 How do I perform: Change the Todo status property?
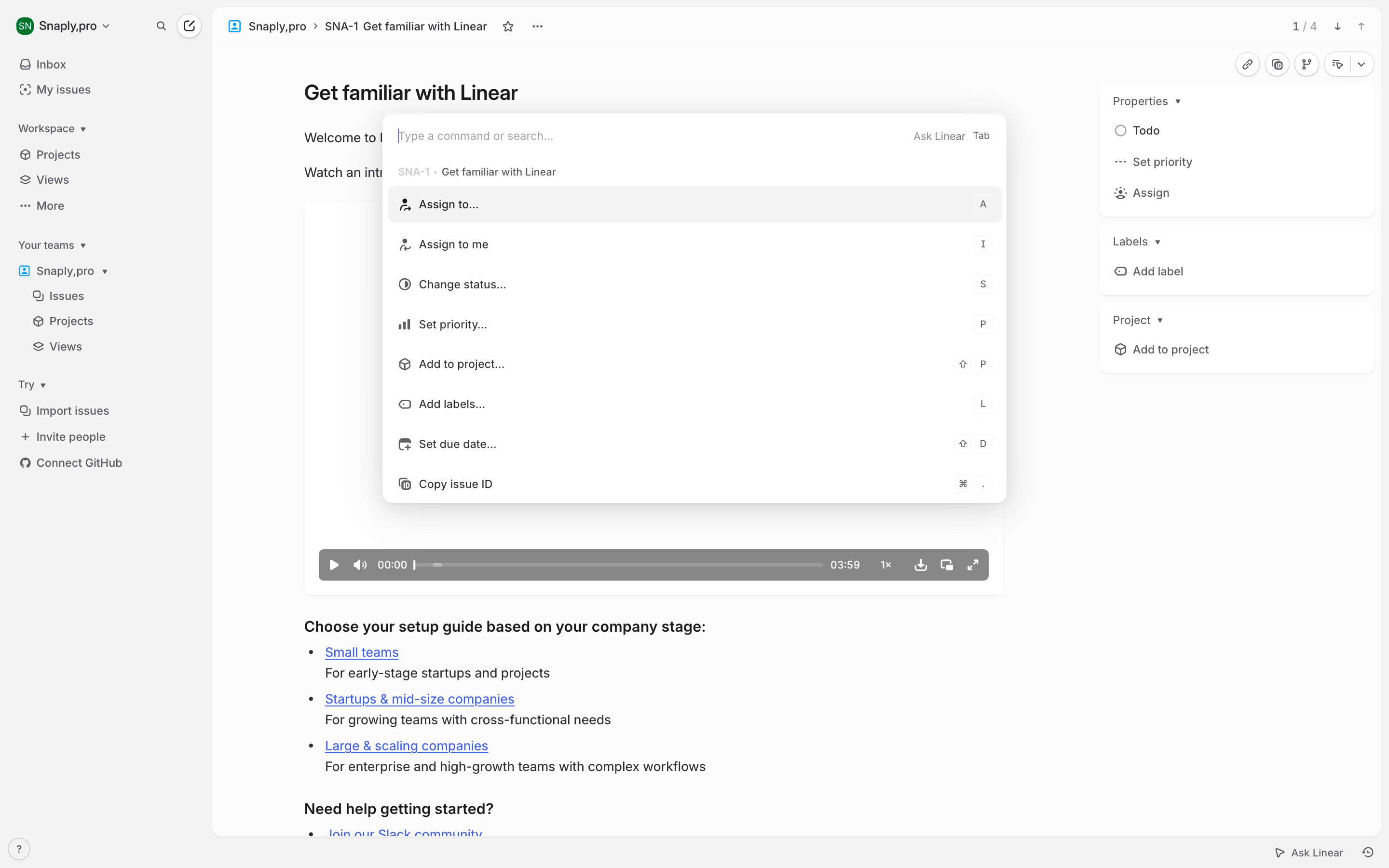pos(1137,130)
